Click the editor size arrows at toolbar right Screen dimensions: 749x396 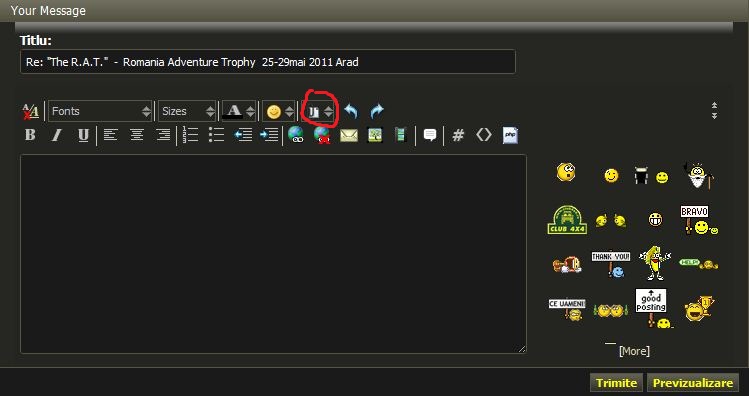point(714,111)
